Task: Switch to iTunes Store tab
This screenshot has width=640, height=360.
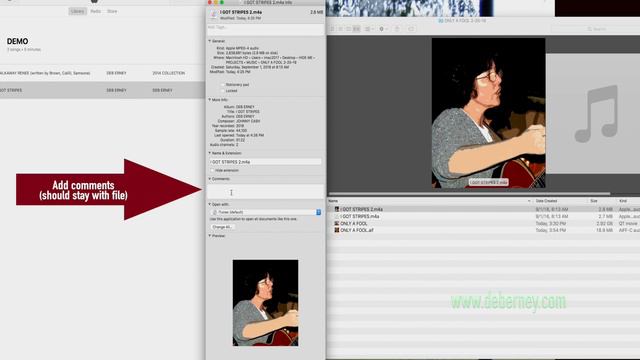Action: click(112, 11)
